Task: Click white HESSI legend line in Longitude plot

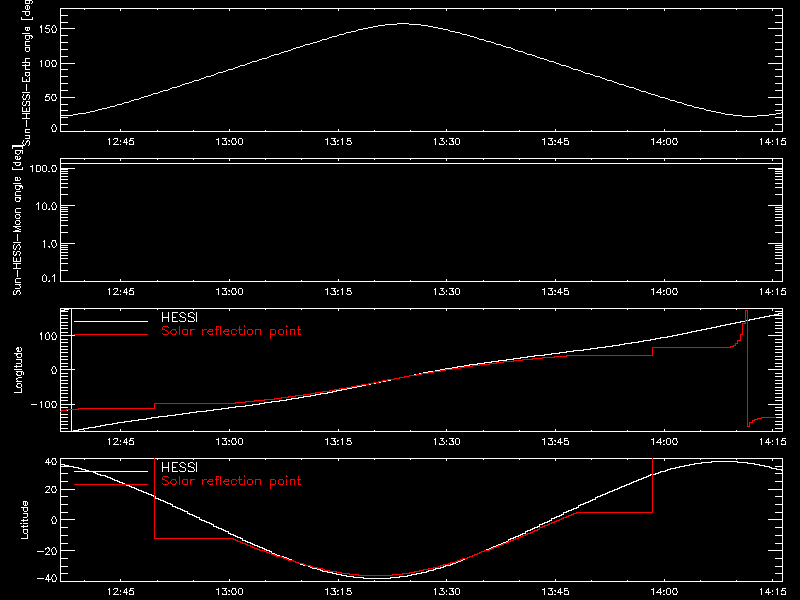Action: 111,321
